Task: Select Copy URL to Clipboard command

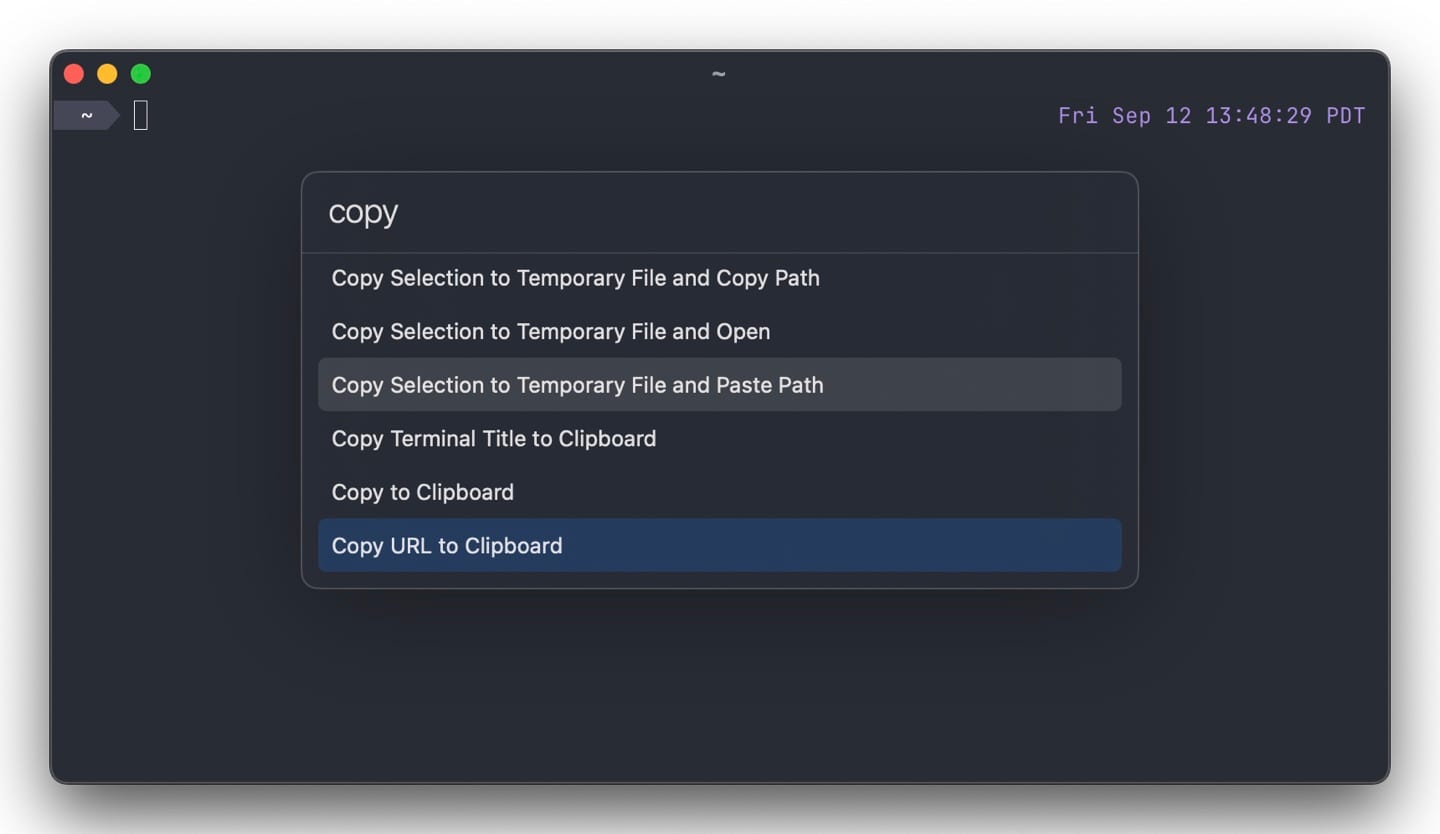Action: (719, 545)
